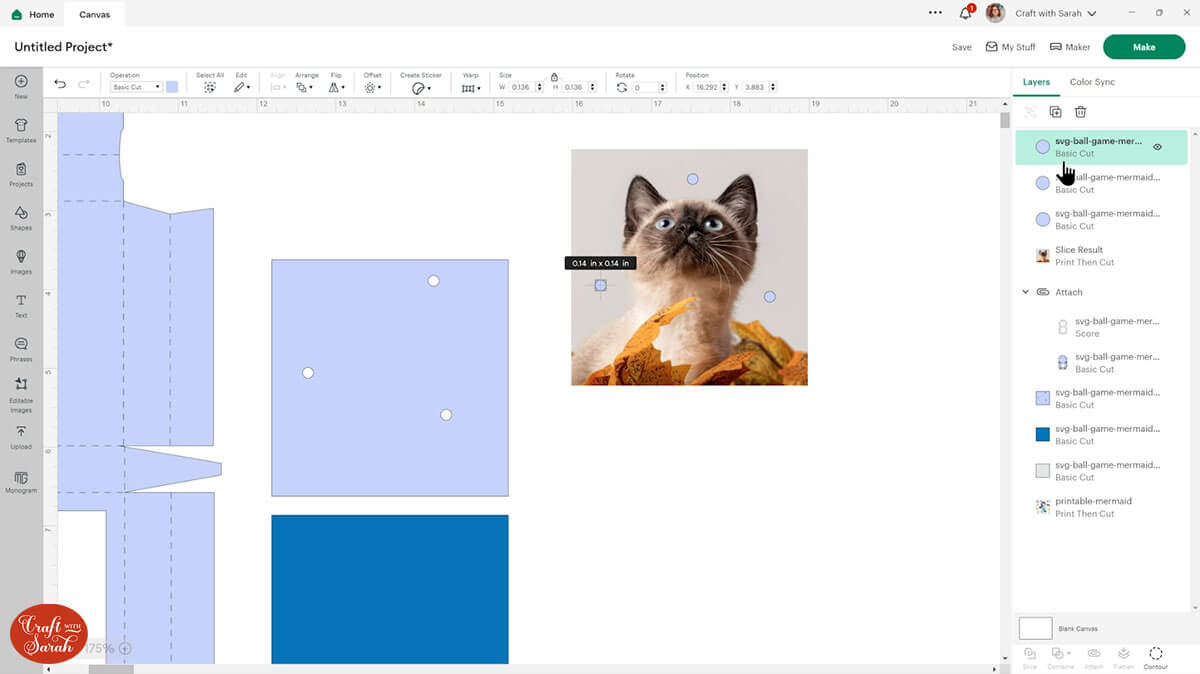This screenshot has height=674, width=1200.
Task: Open the Templates tool
Action: point(21,130)
